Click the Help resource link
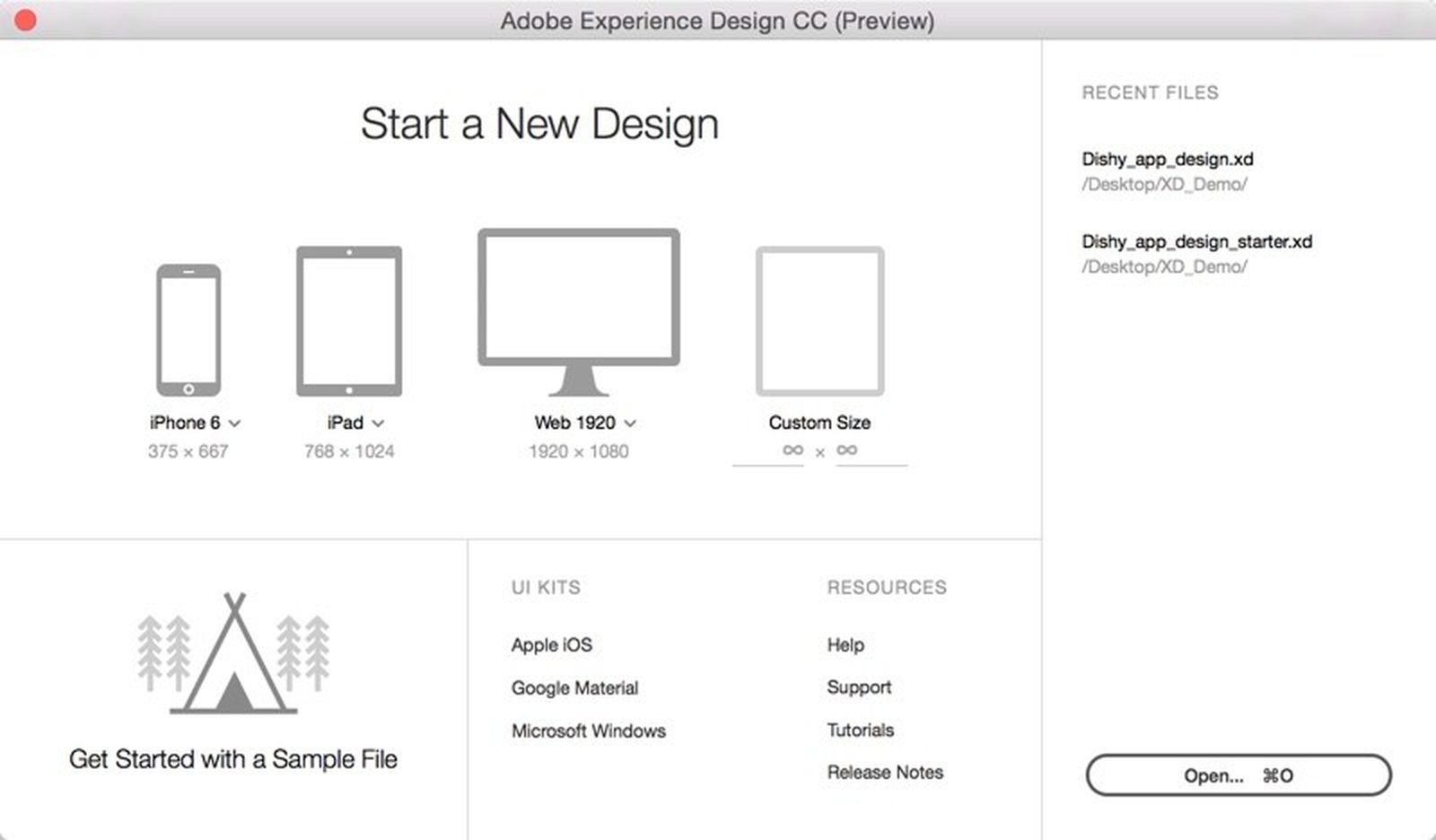 [x=844, y=644]
